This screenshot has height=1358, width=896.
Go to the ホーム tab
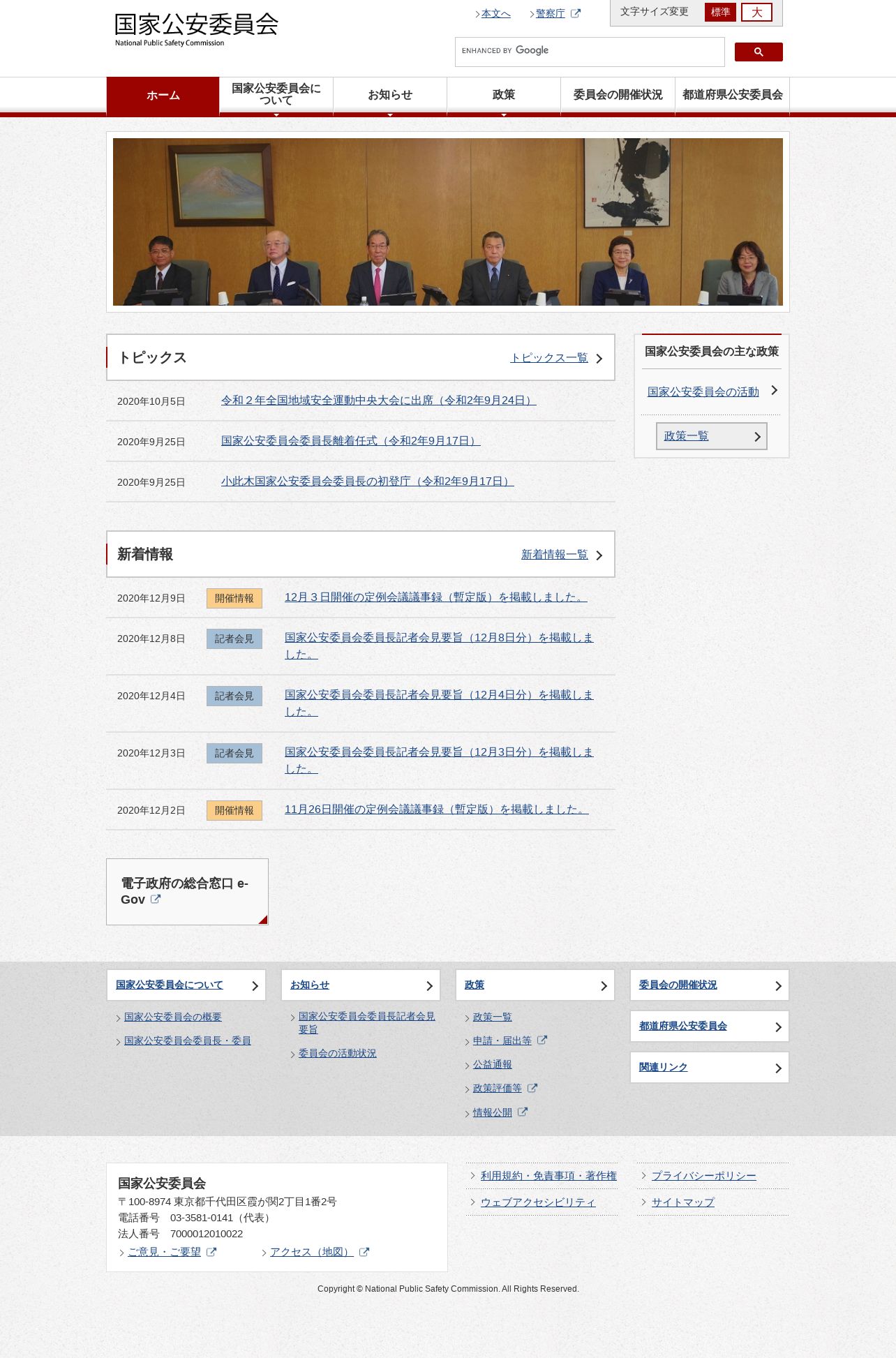163,96
